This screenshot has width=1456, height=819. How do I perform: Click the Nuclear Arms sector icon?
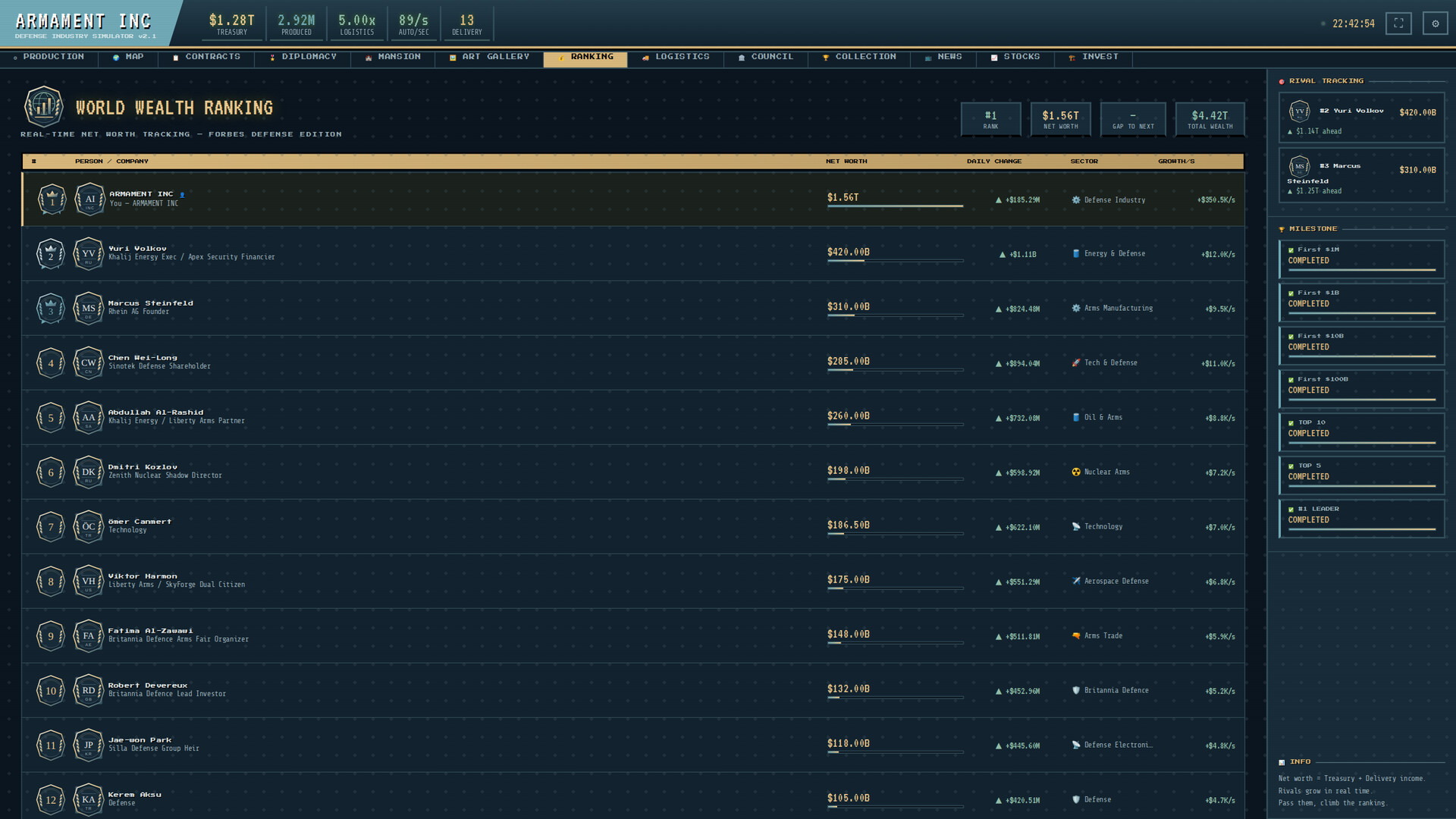click(x=1076, y=472)
